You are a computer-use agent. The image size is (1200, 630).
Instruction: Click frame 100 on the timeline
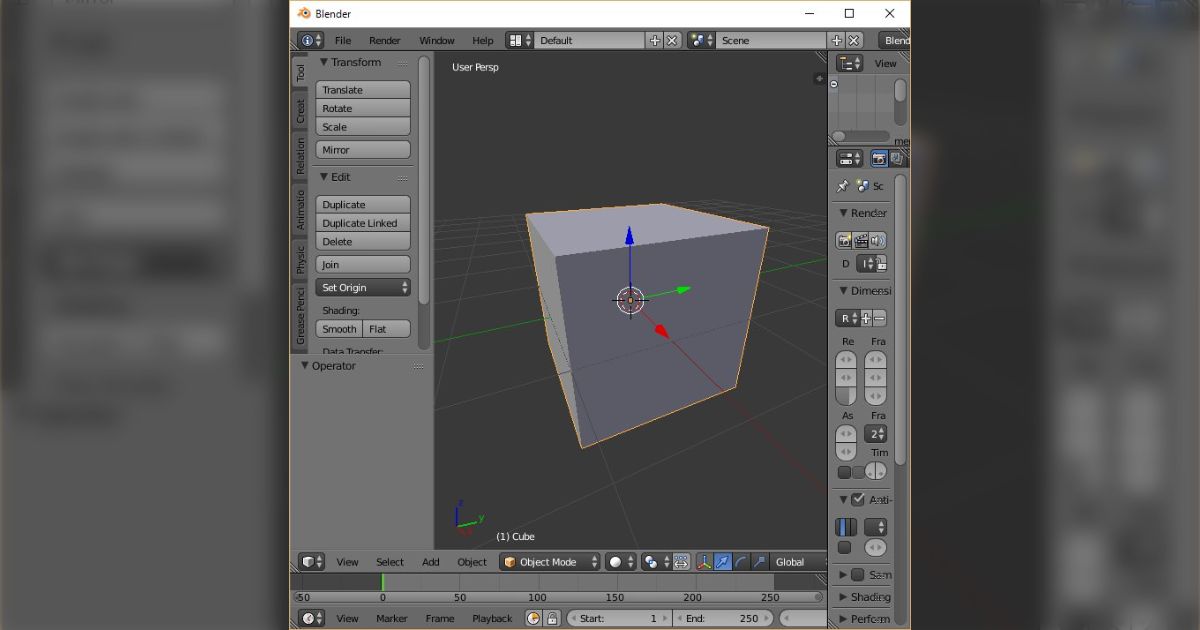tap(537, 591)
